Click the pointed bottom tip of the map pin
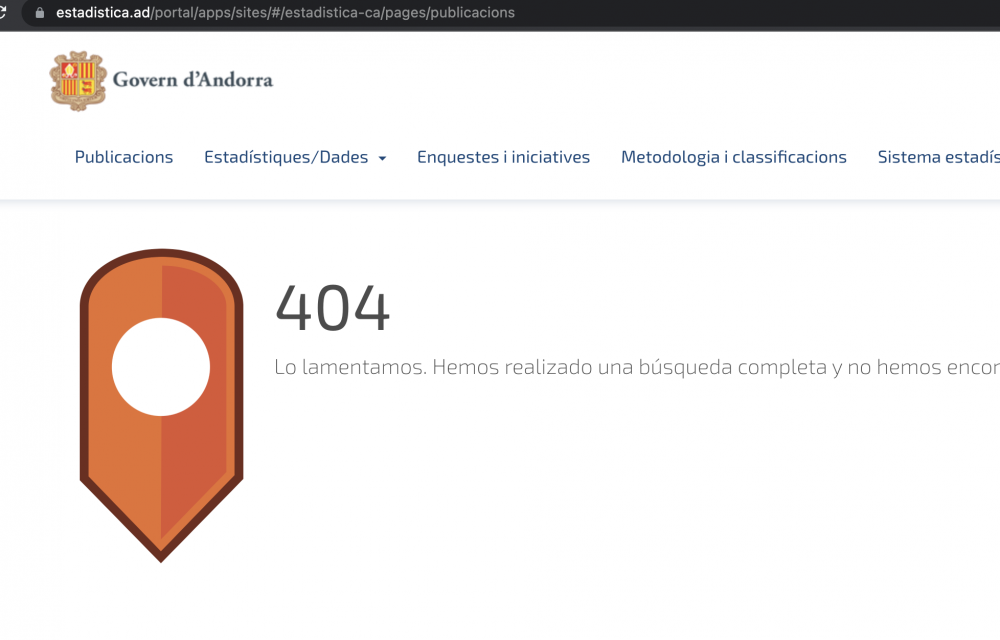Screen dimensions: 1000x640 pos(161,550)
